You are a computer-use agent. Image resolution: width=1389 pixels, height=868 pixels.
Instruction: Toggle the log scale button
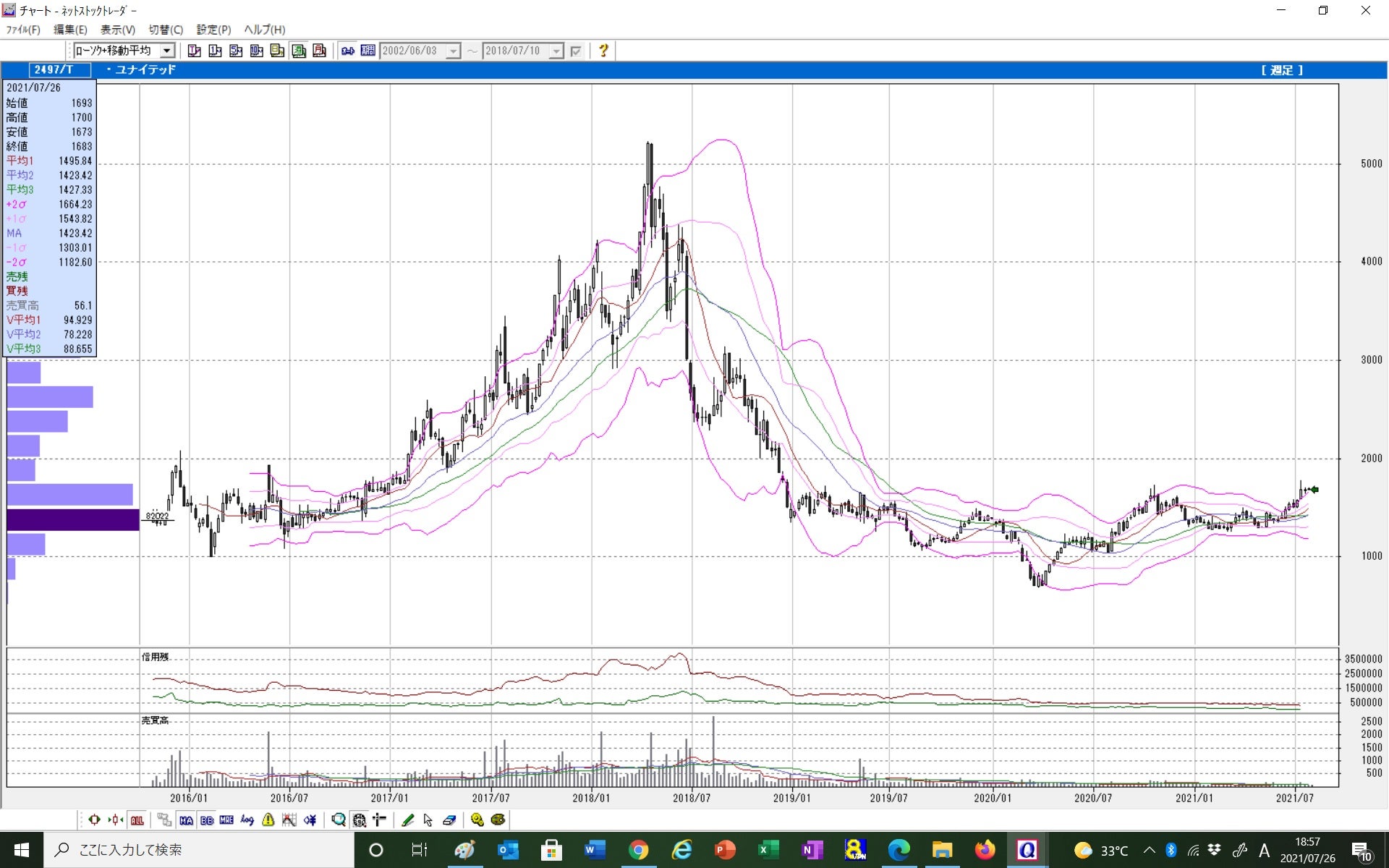pos(247,820)
